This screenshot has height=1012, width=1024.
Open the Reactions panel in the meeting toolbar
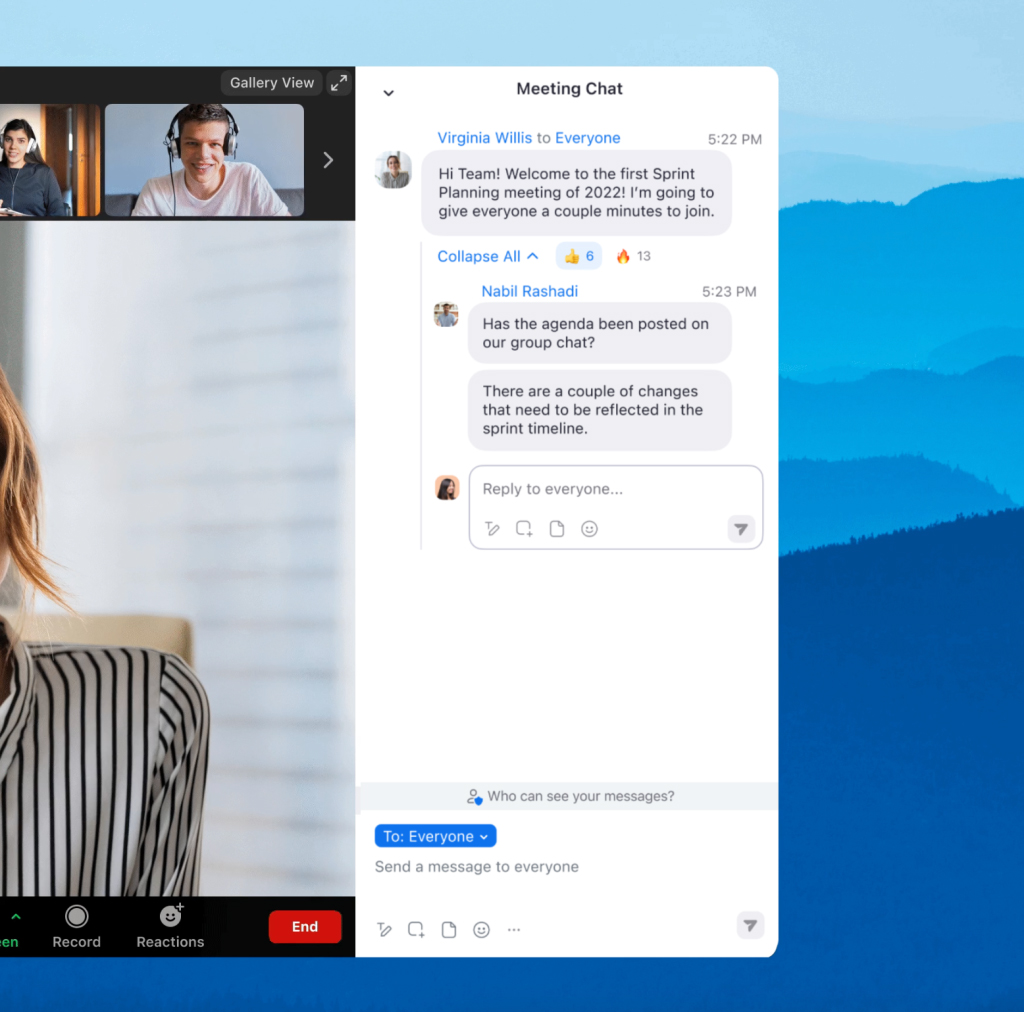click(x=169, y=926)
